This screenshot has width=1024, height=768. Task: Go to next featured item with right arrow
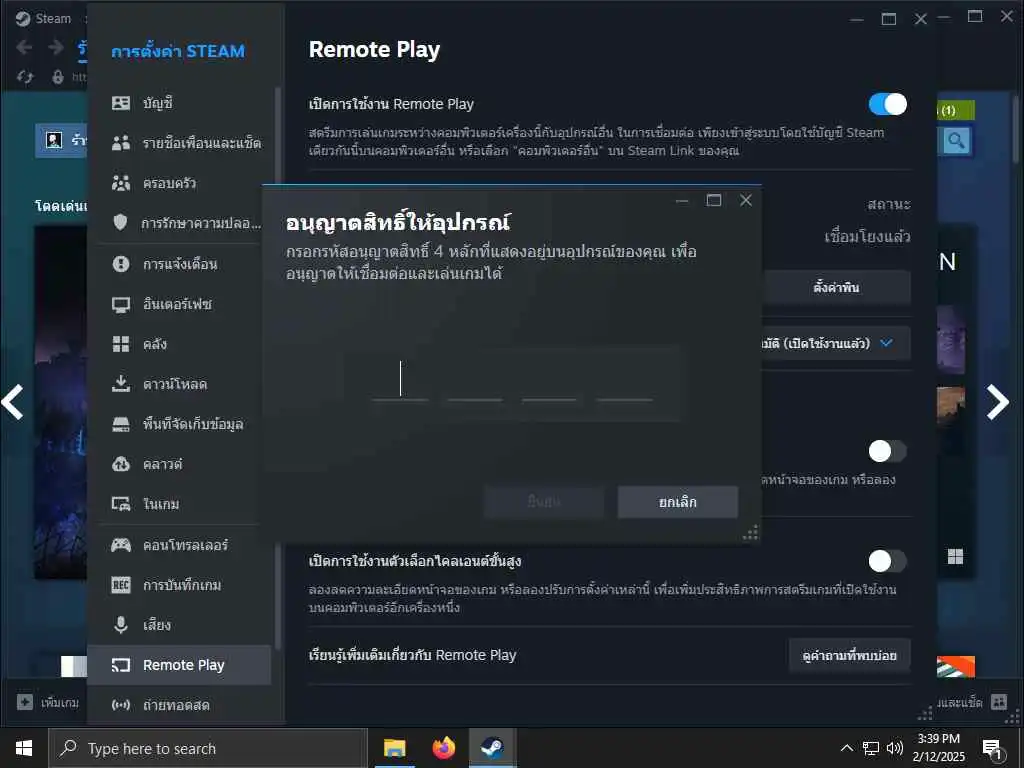tap(998, 402)
